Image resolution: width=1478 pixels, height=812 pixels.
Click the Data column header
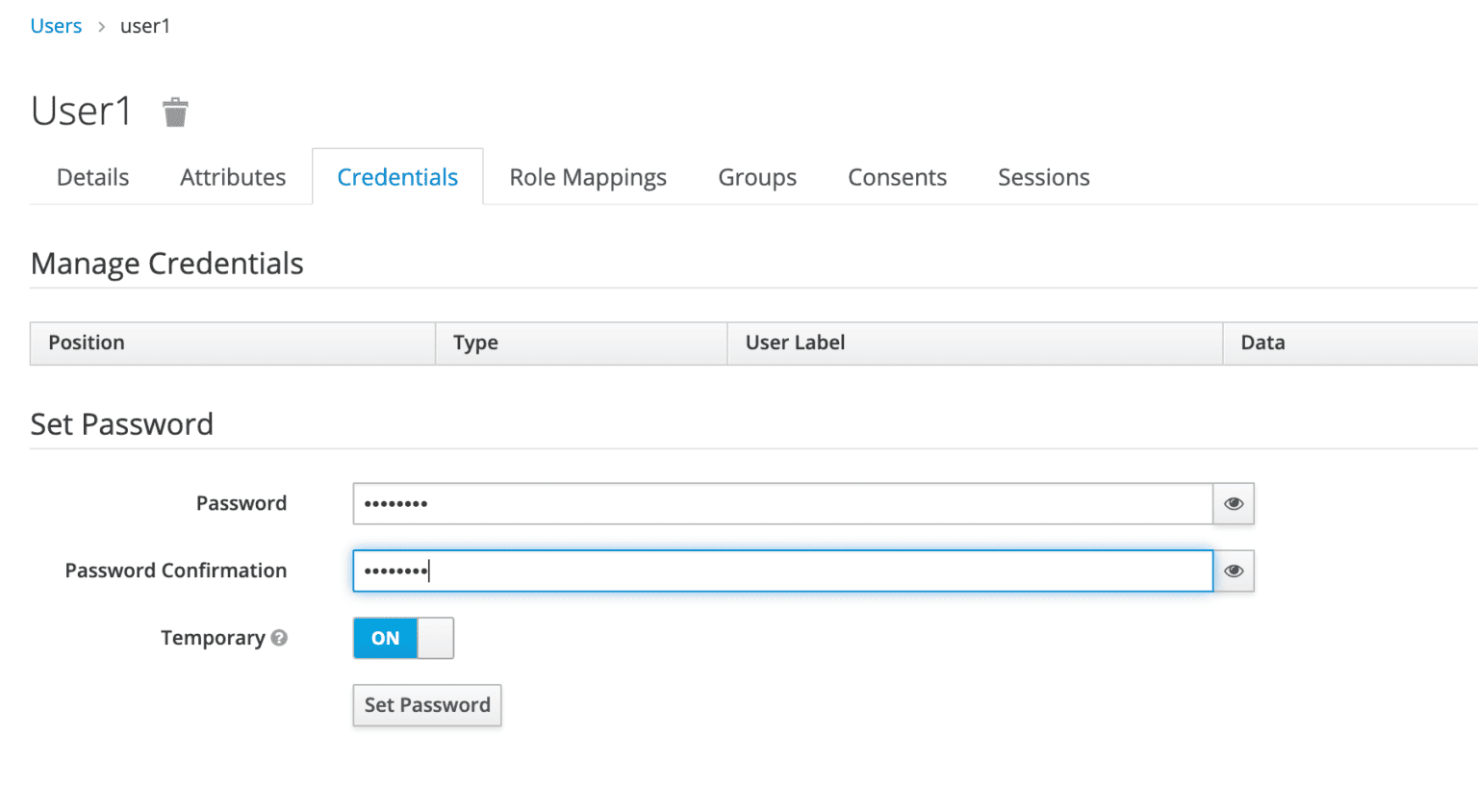[x=1262, y=343]
